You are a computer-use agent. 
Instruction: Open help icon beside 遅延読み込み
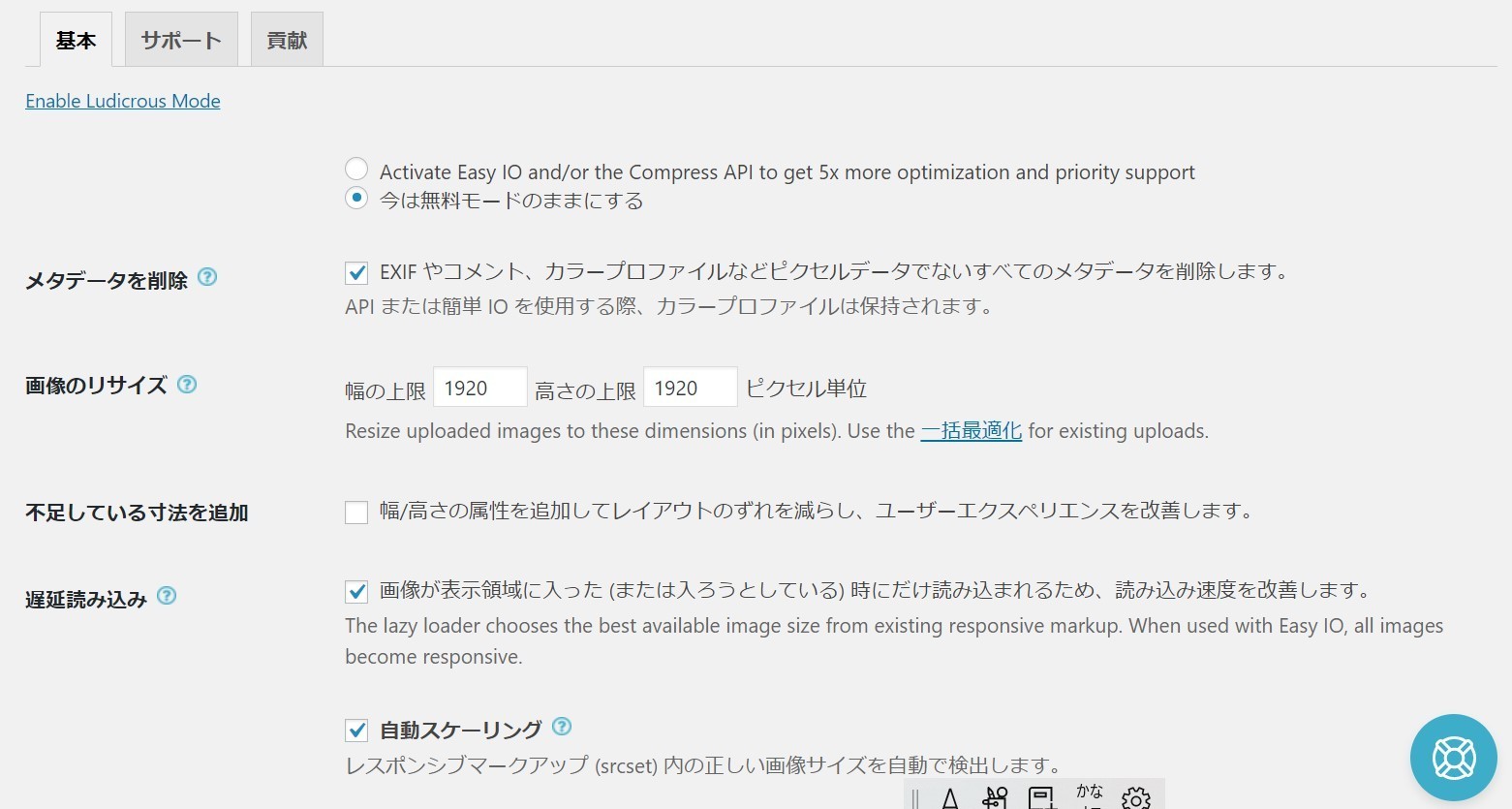point(167,595)
